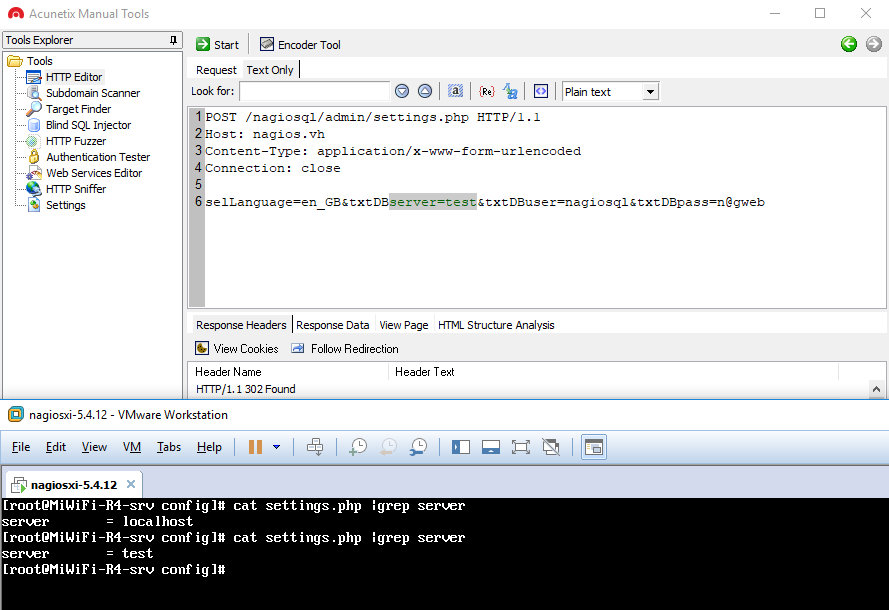Open the Web Services Editor tool
This screenshot has height=610, width=889.
point(94,173)
